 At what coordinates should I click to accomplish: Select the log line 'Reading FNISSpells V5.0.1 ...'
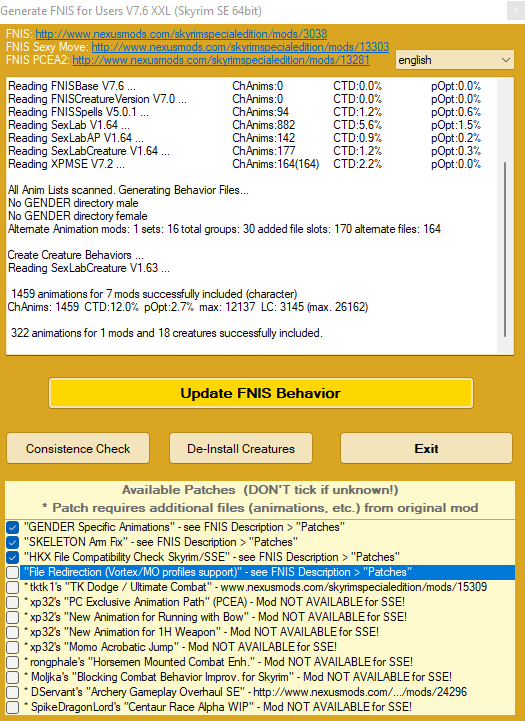coord(78,112)
